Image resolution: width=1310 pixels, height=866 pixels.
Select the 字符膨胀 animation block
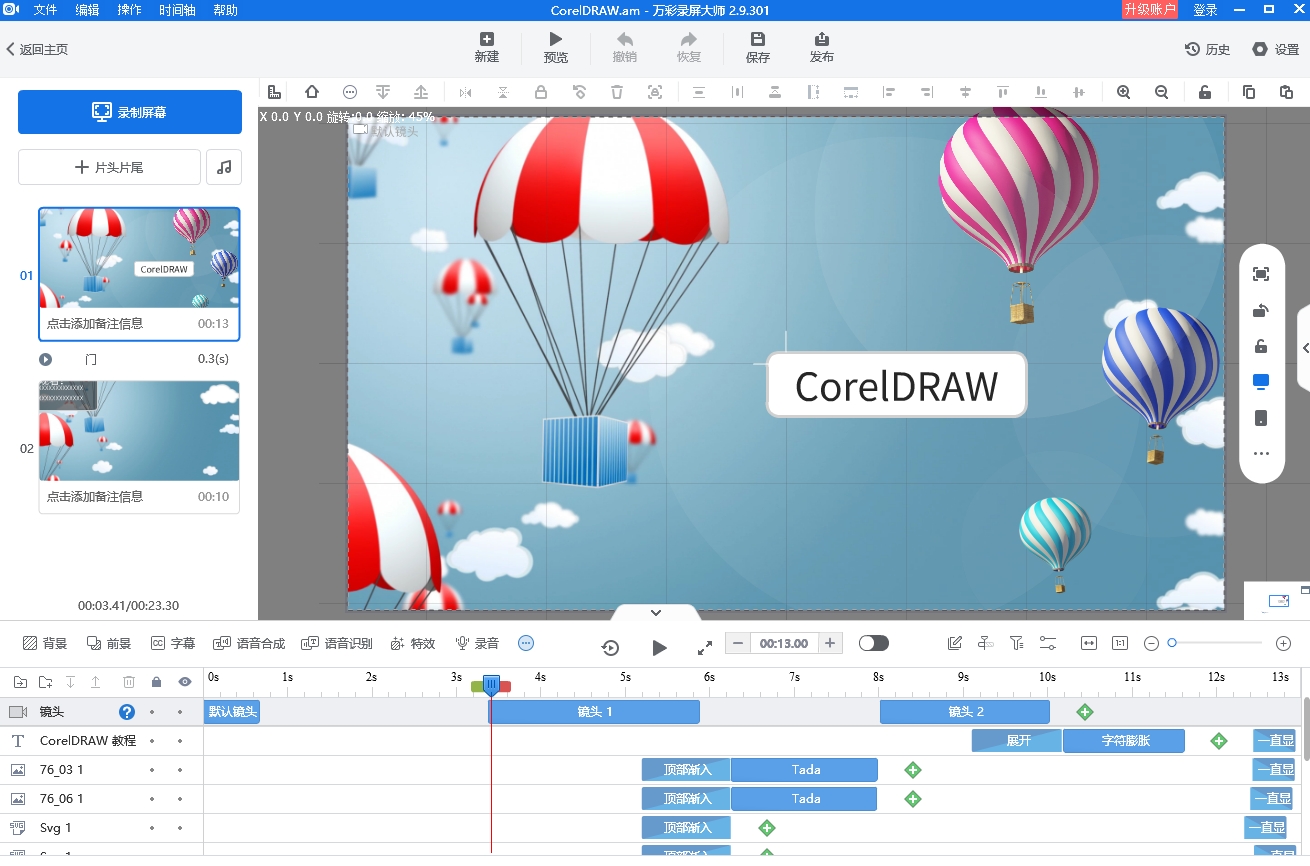tap(1125, 741)
